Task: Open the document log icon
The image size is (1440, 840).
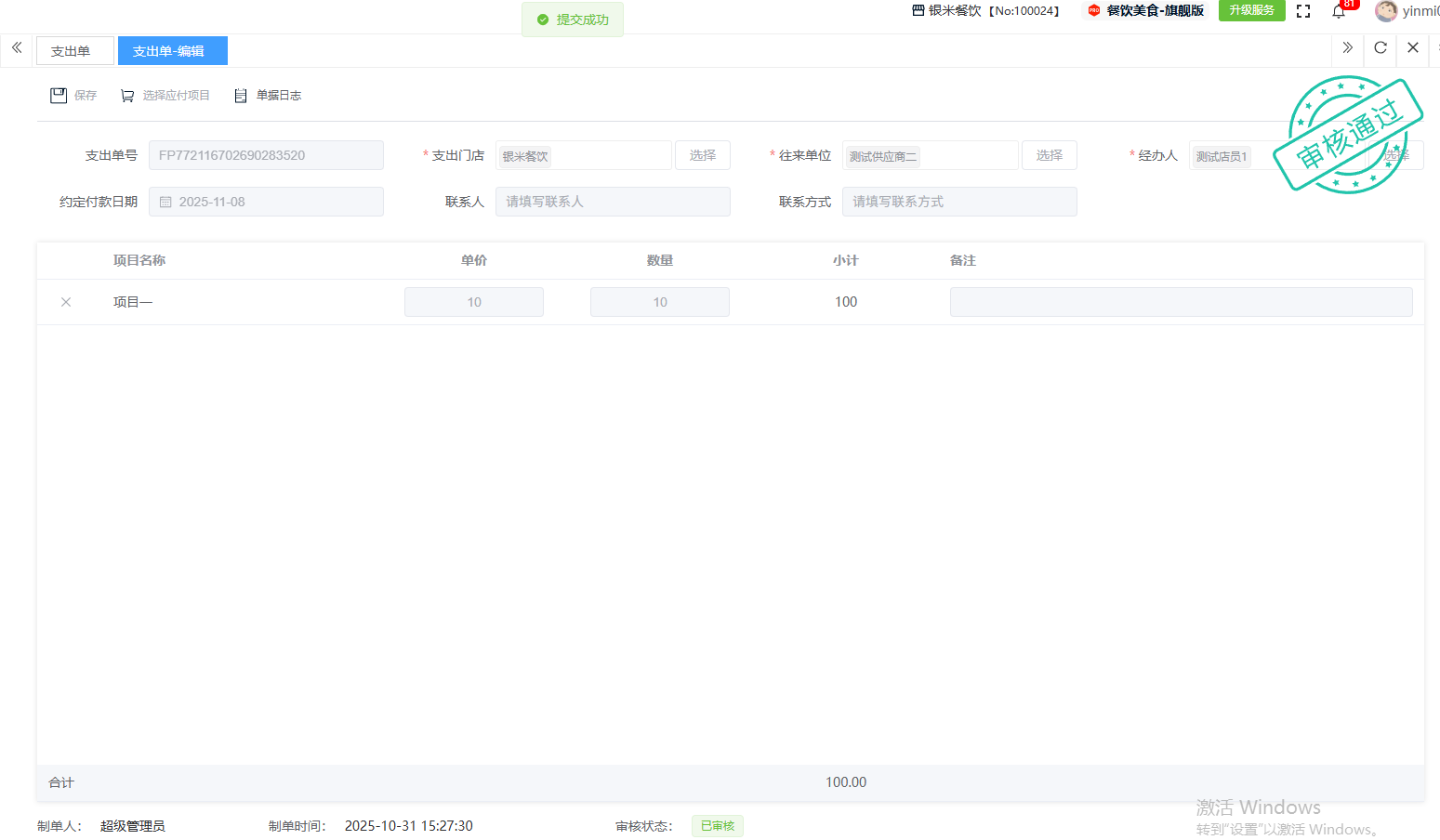Action: [241, 96]
